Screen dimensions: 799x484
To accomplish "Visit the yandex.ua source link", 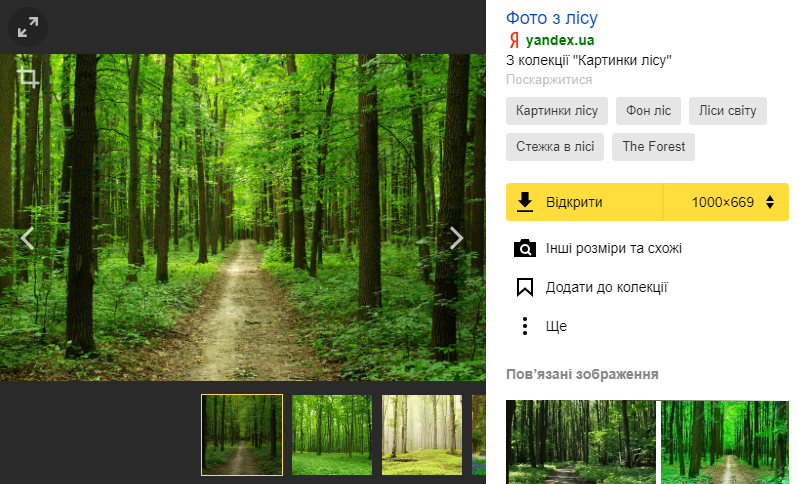I will 560,40.
